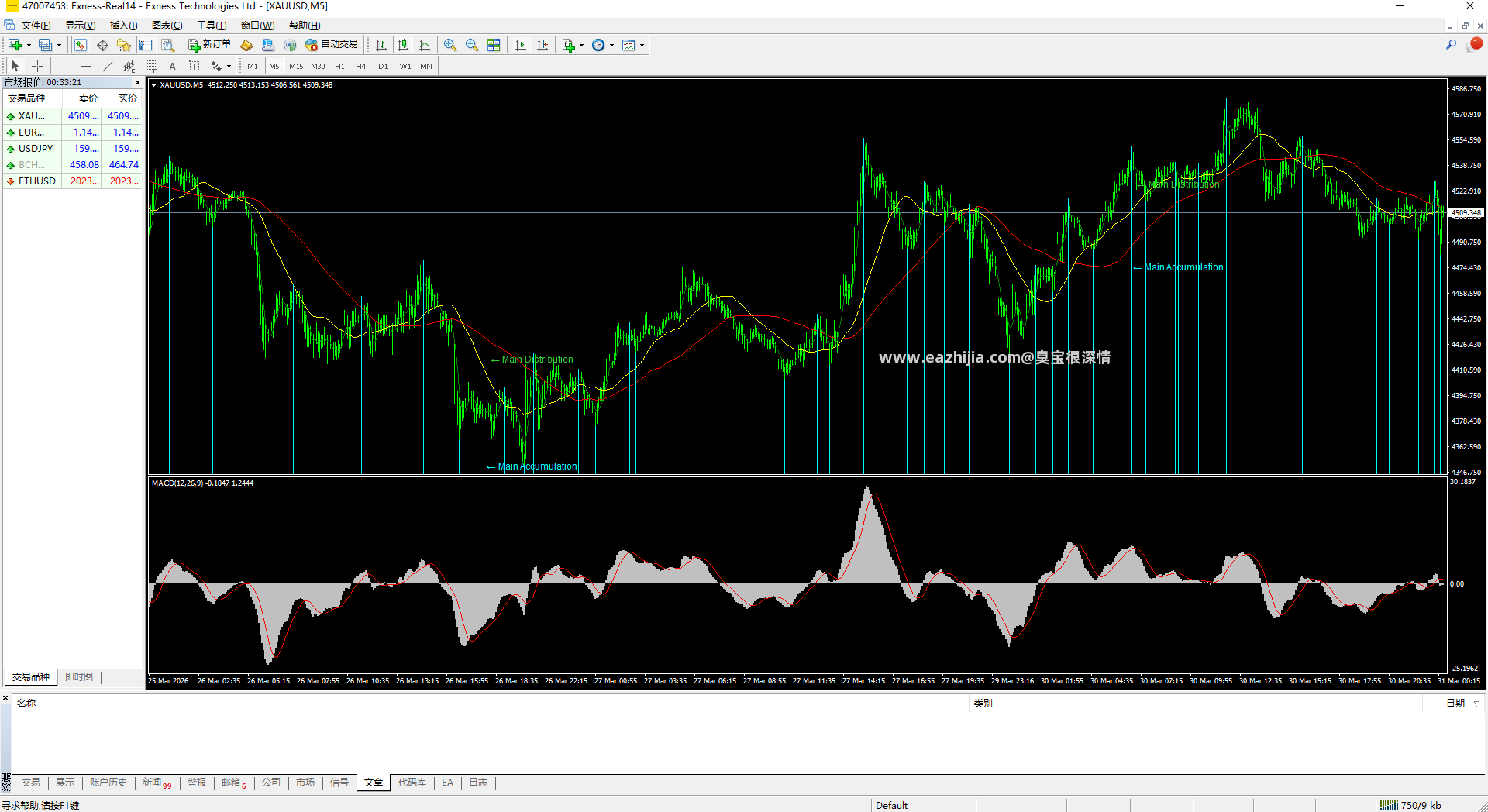Open the 文件(F) menu
This screenshot has width=1488, height=812.
(36, 26)
